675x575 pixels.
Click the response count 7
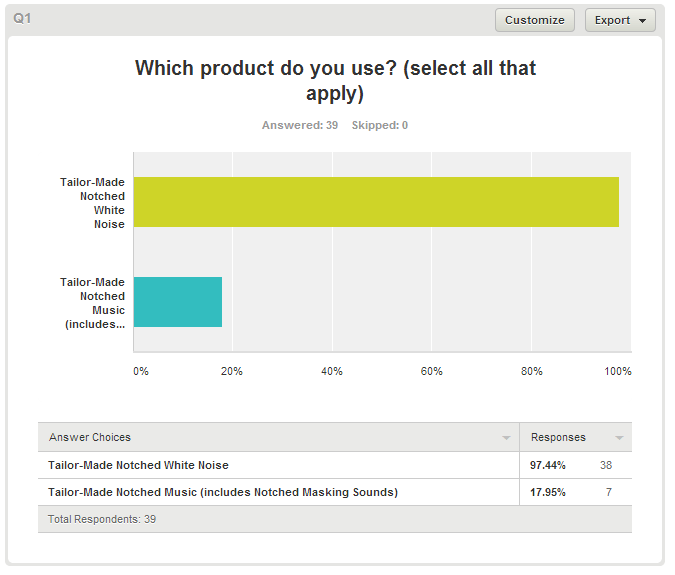pyautogui.click(x=609, y=492)
